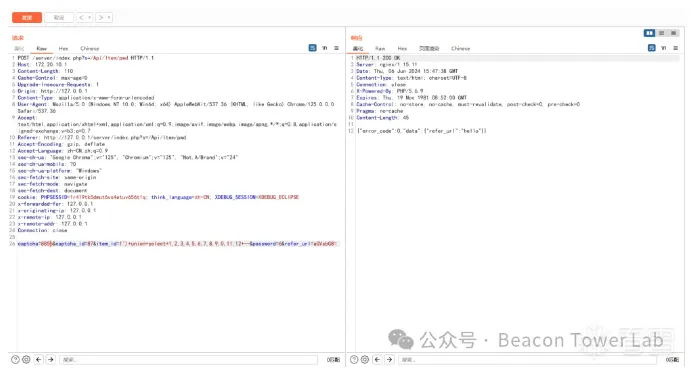Click the cookie PHPSESSID header line
Viewport: 694px width, 380px height.
point(158,197)
